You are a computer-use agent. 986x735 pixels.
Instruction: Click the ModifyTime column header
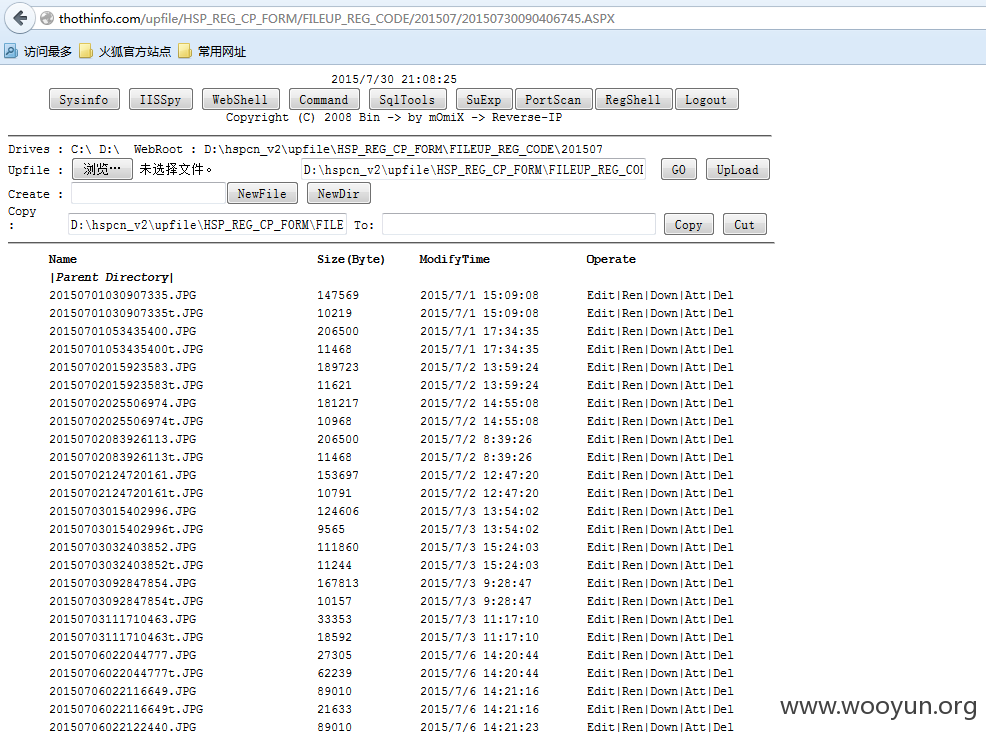455,259
